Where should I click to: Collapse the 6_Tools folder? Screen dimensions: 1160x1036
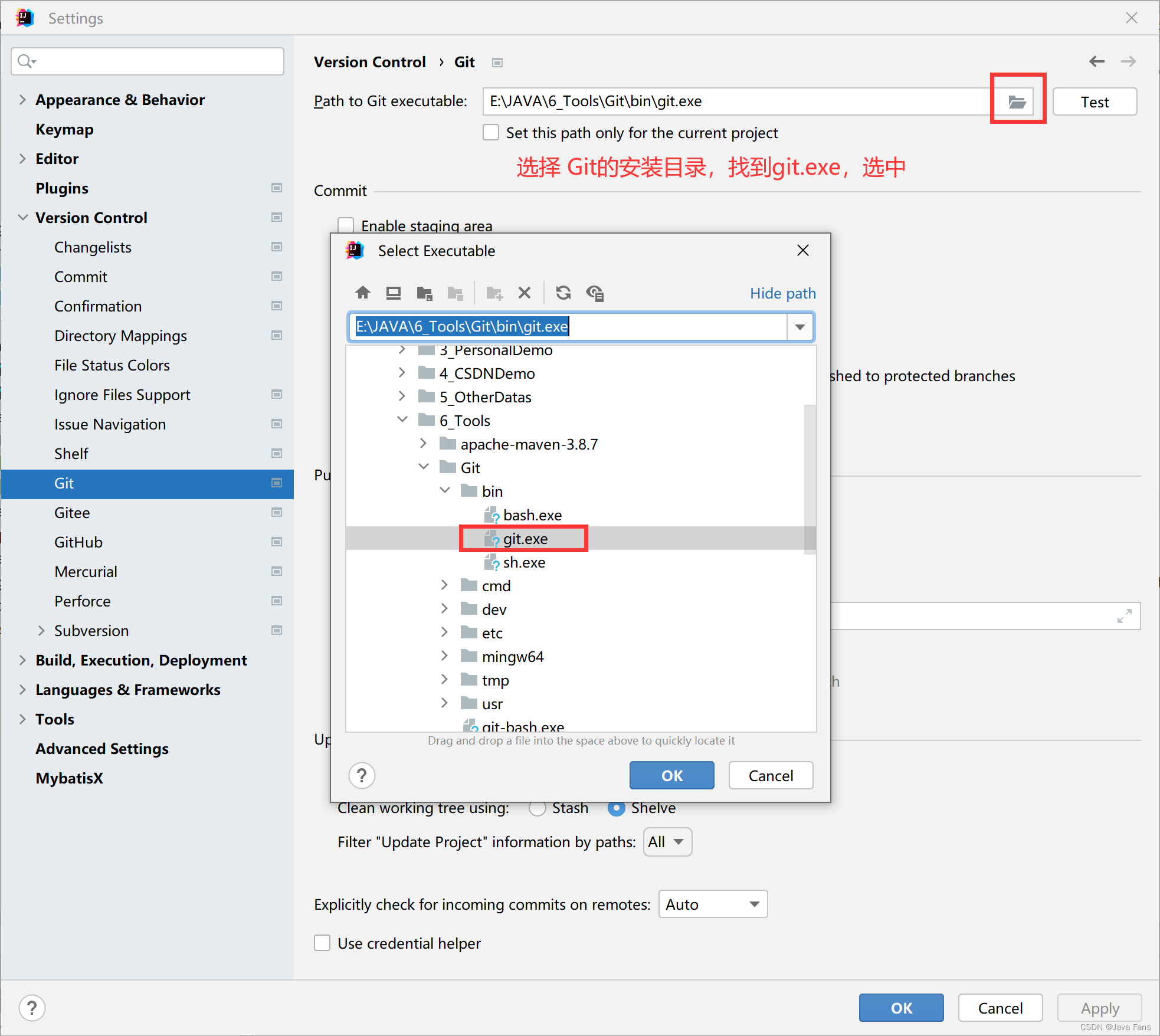pyautogui.click(x=402, y=420)
